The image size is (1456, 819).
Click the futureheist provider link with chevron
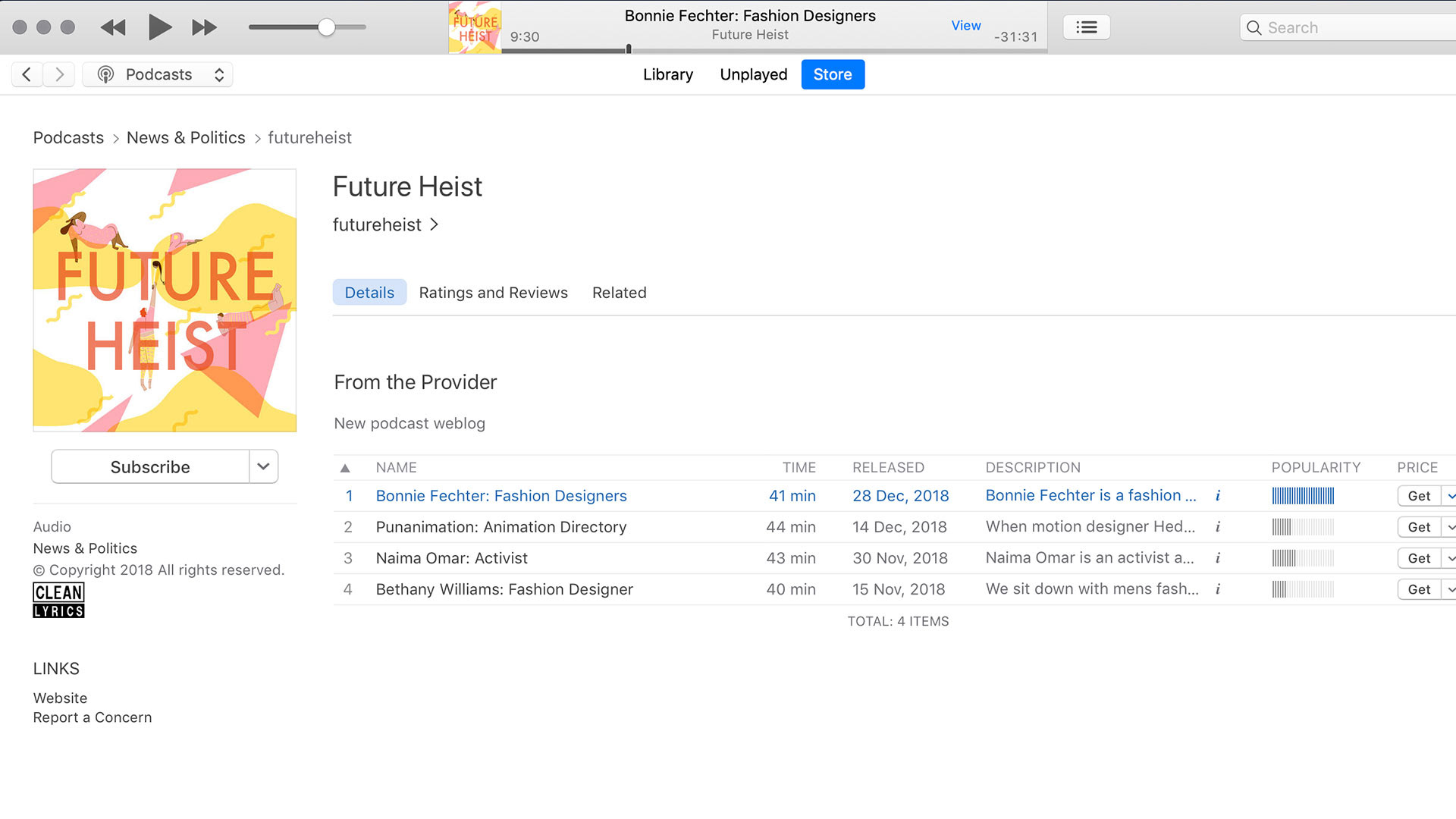(385, 224)
